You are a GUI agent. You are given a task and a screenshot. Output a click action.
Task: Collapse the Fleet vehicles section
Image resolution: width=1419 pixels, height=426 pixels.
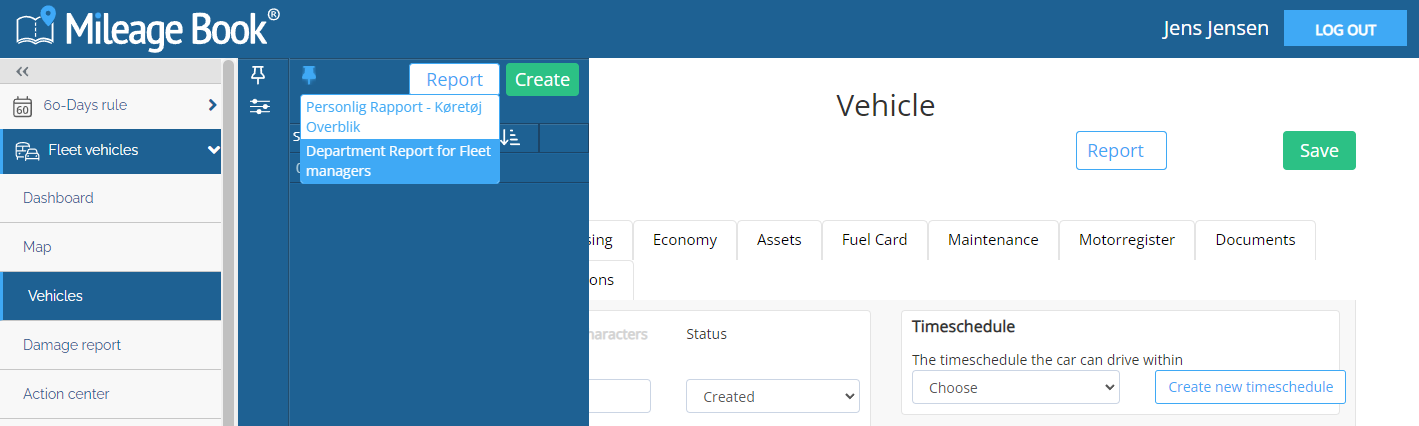(213, 150)
